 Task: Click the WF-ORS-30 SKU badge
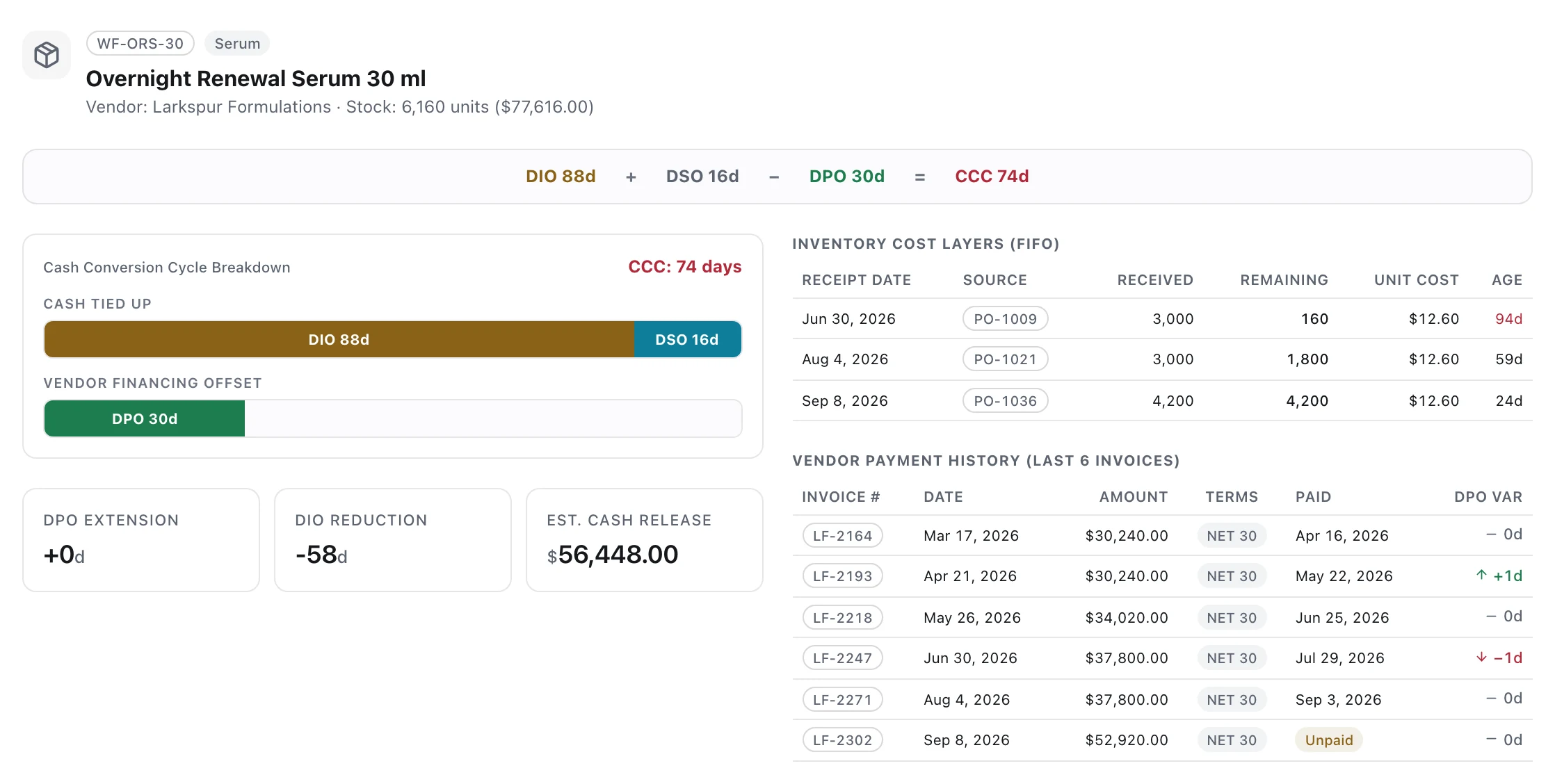coord(140,43)
